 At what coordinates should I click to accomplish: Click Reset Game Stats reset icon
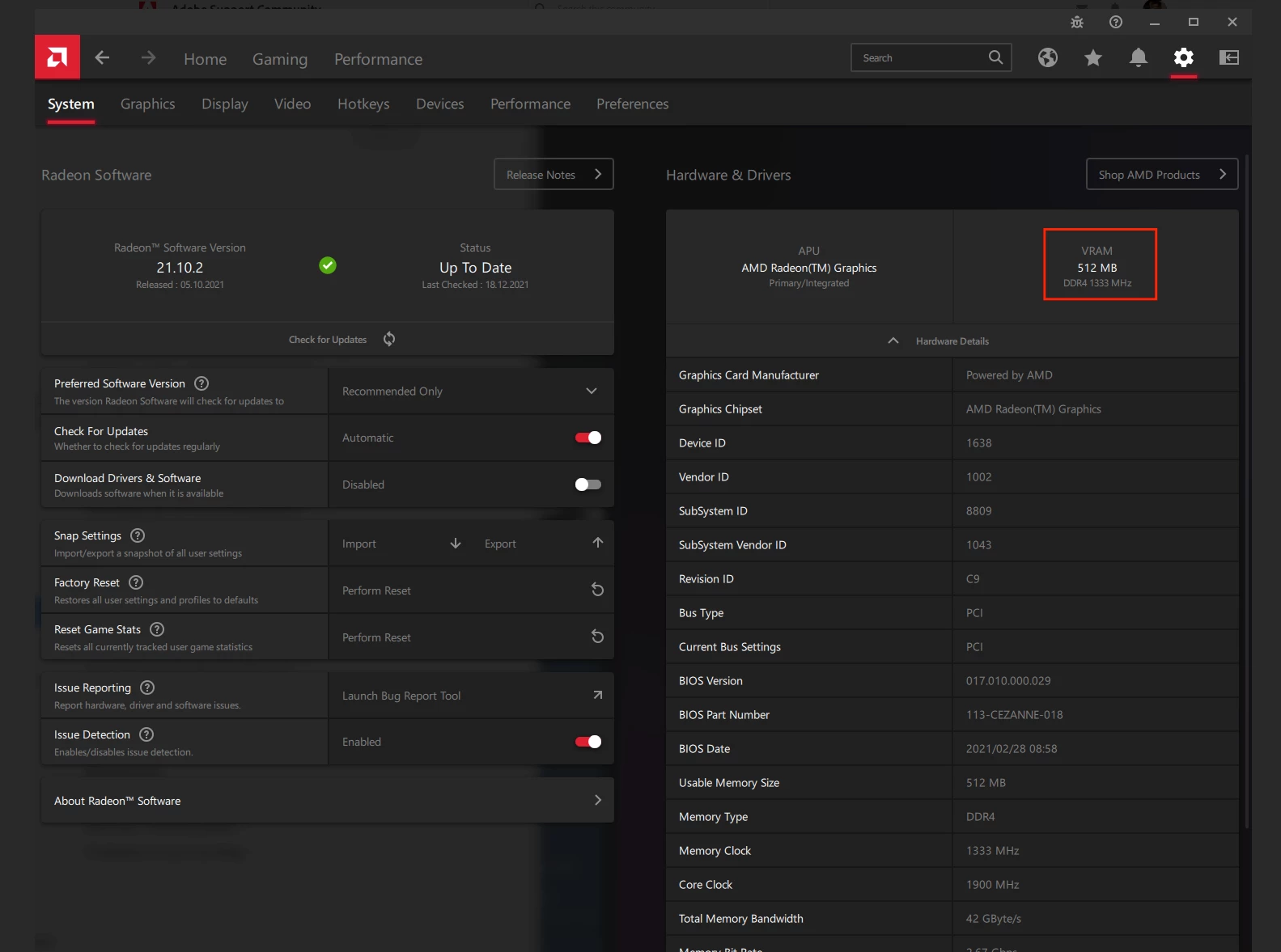click(x=598, y=637)
